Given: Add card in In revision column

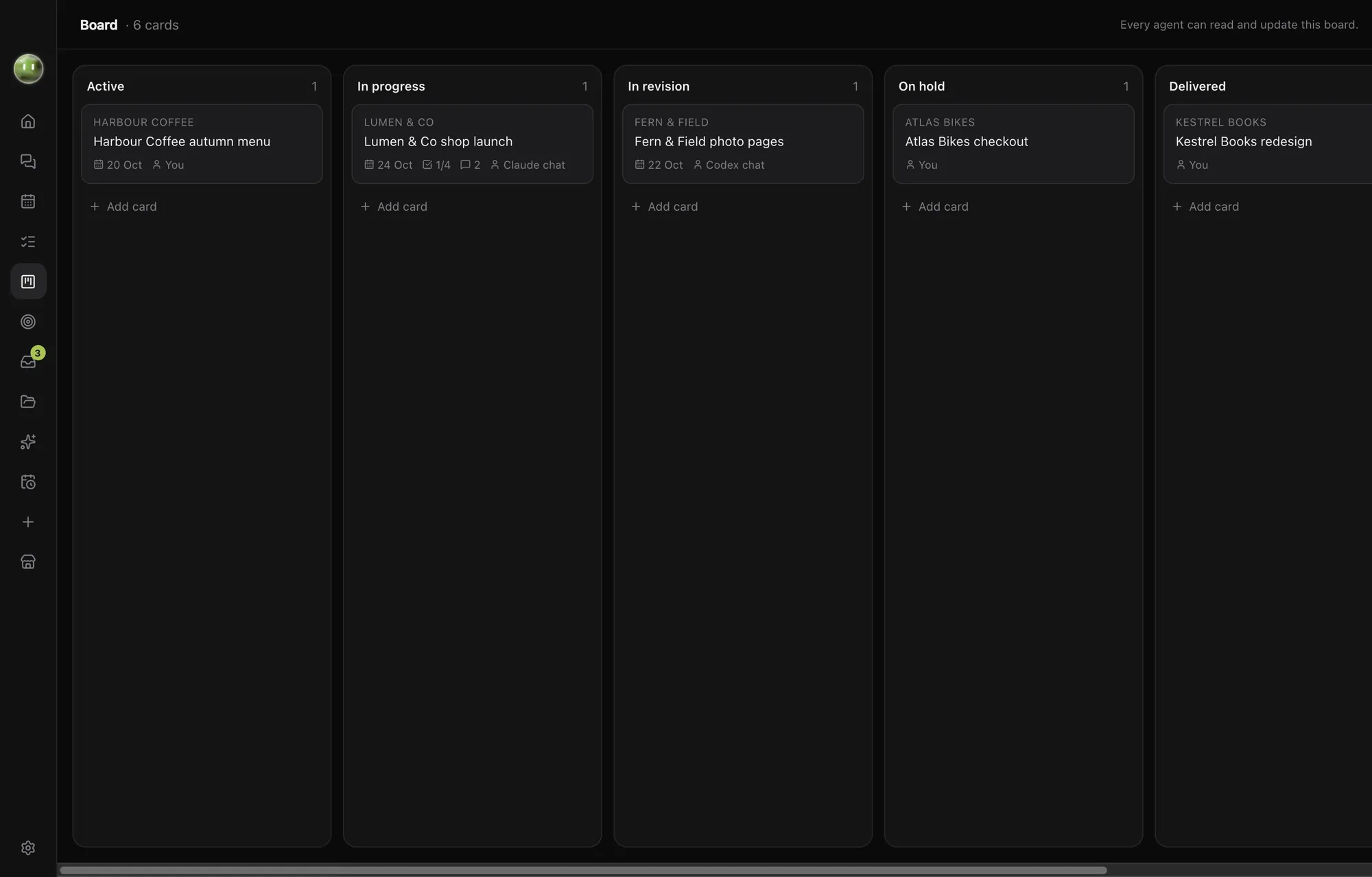Looking at the screenshot, I should pyautogui.click(x=665, y=207).
